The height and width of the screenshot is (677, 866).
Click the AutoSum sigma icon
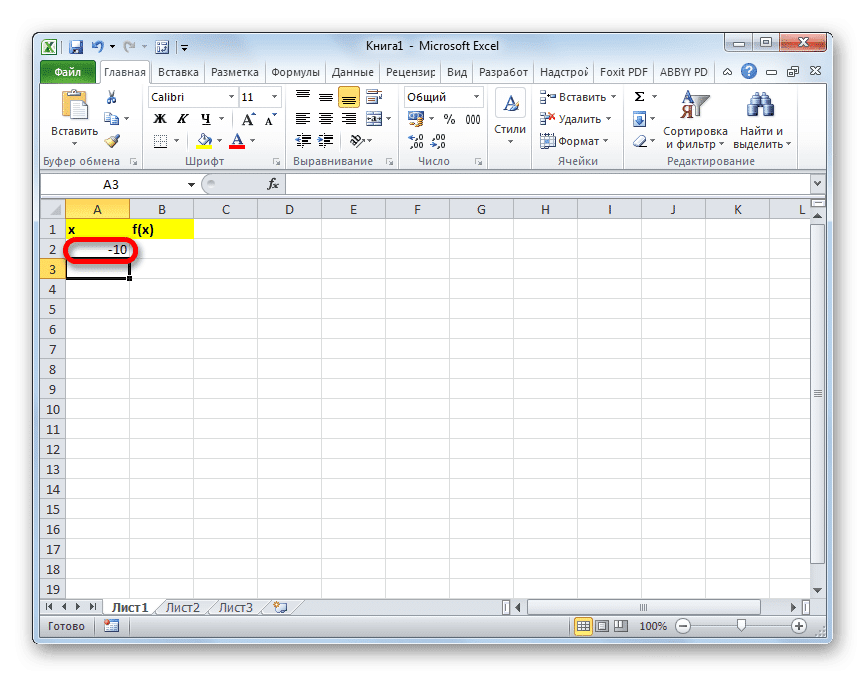tap(640, 97)
